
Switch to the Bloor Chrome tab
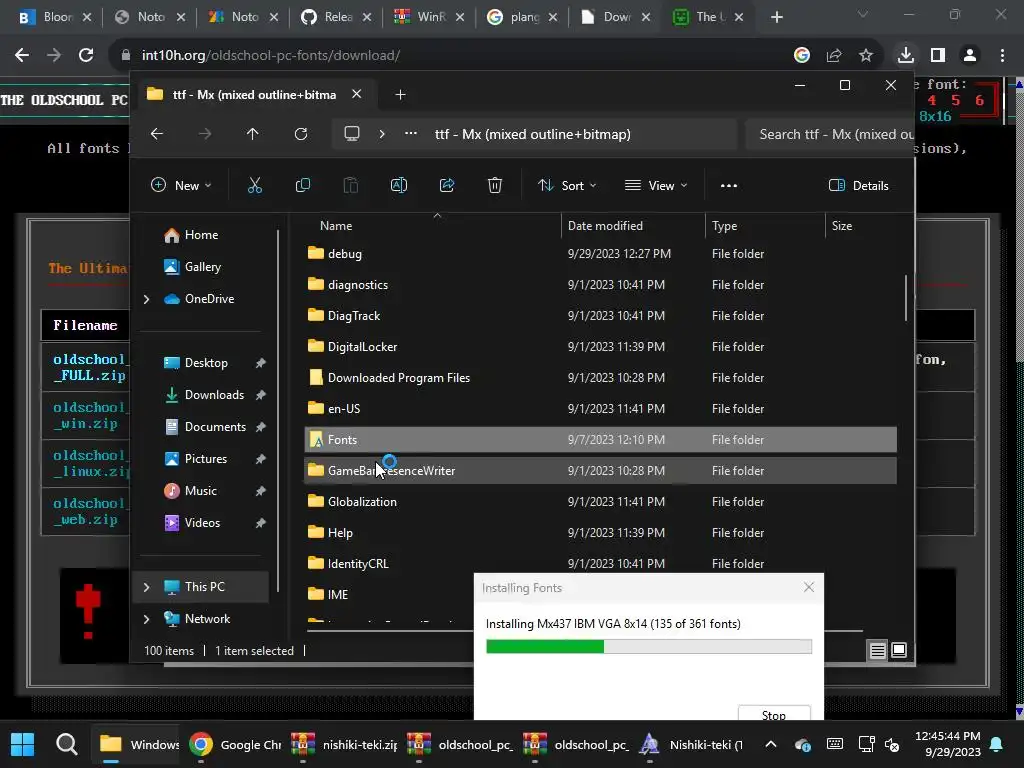click(56, 17)
